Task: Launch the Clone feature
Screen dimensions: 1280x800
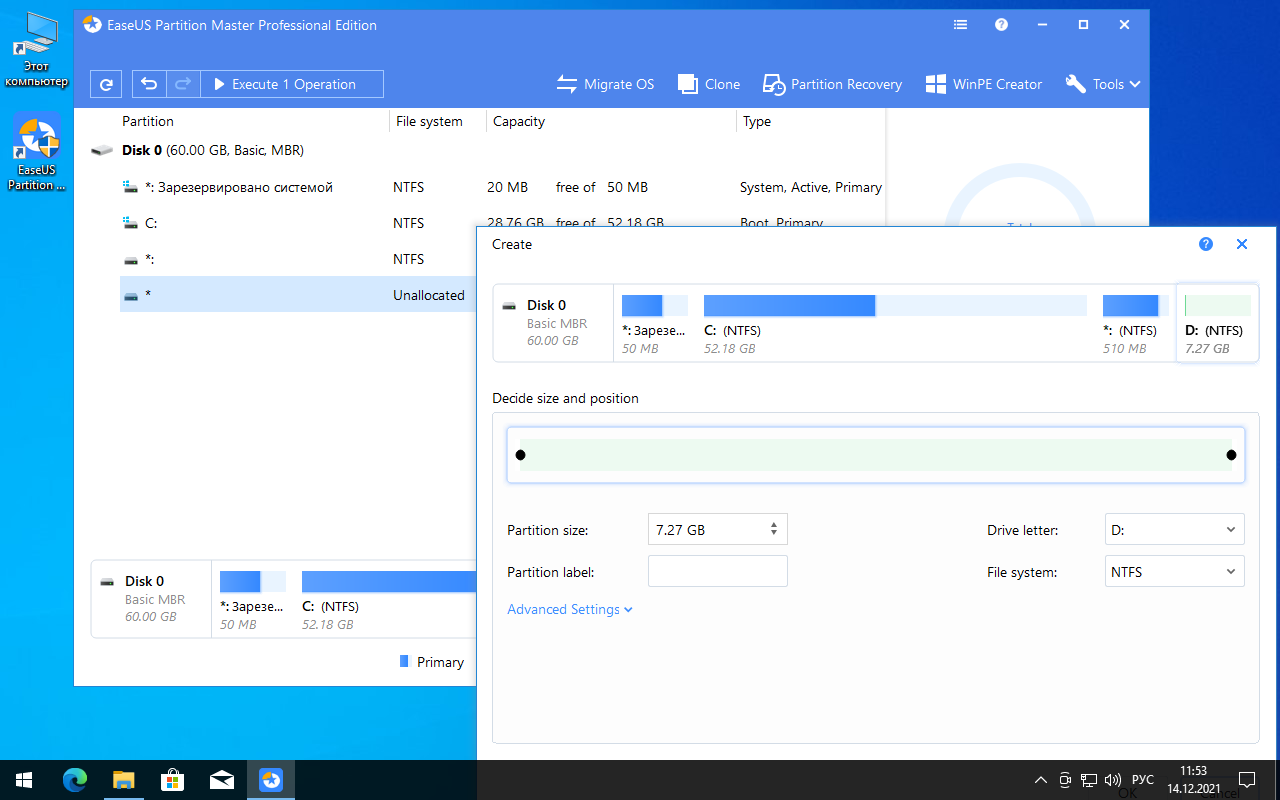Action: pyautogui.click(x=709, y=84)
